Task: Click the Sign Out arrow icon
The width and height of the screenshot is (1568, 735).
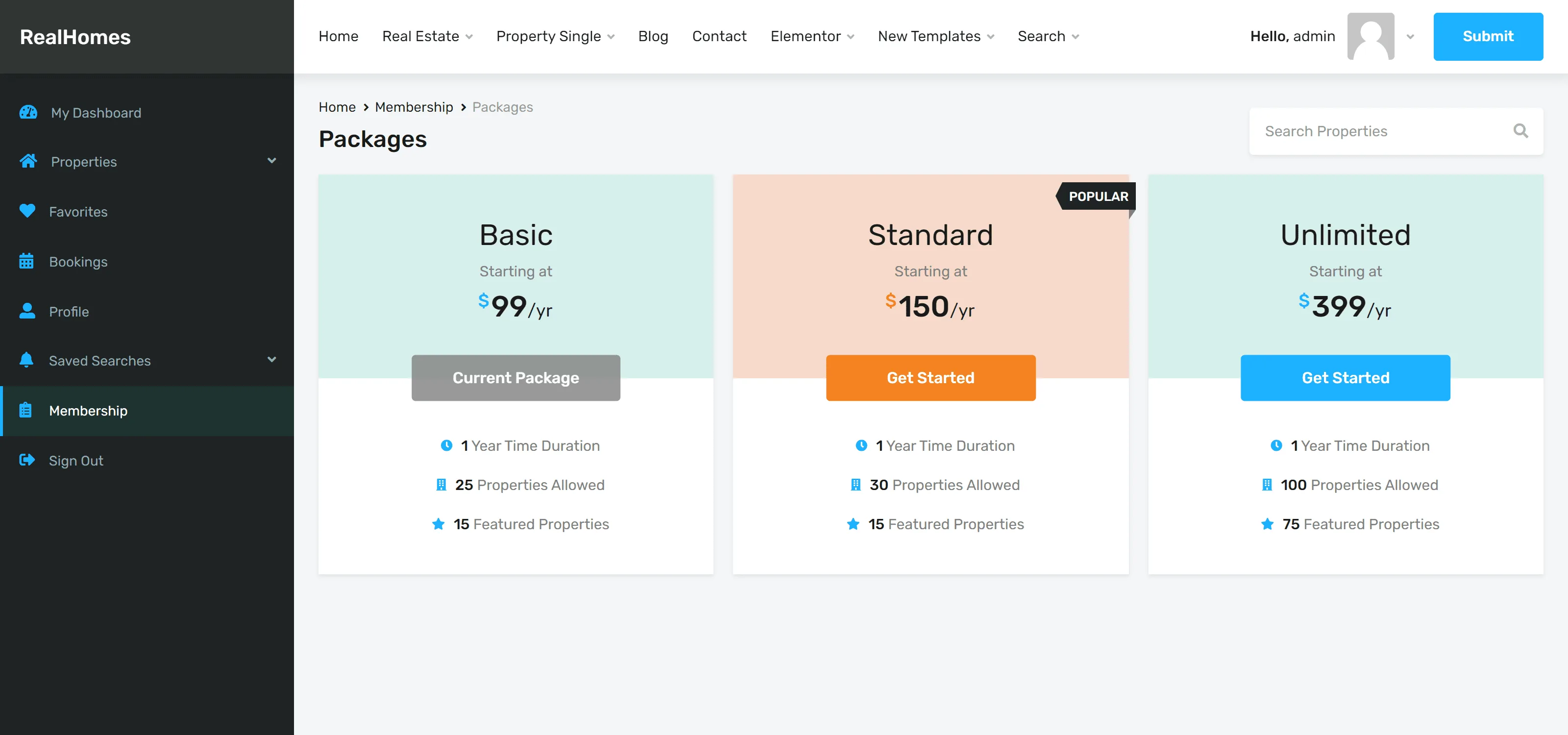Action: coord(27,460)
